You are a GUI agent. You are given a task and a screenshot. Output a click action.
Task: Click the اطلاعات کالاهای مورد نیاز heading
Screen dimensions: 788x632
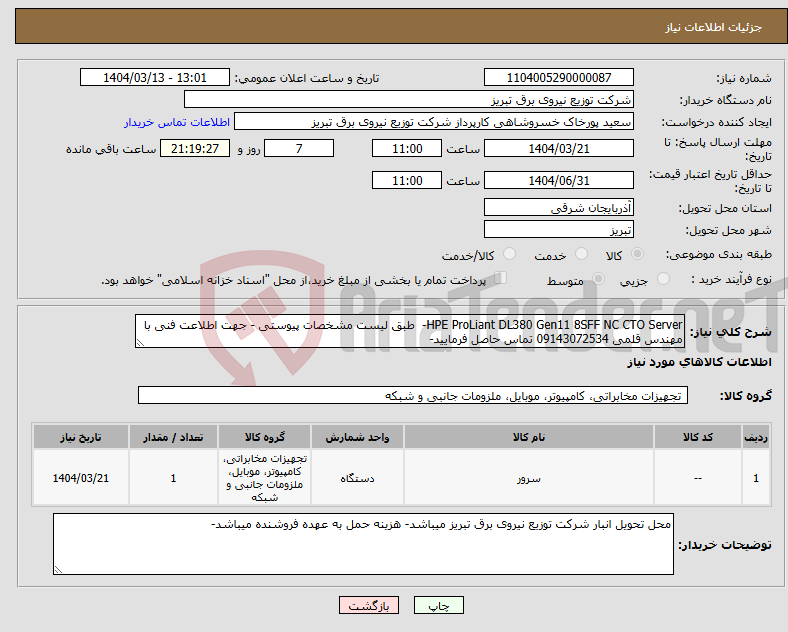[x=699, y=362]
